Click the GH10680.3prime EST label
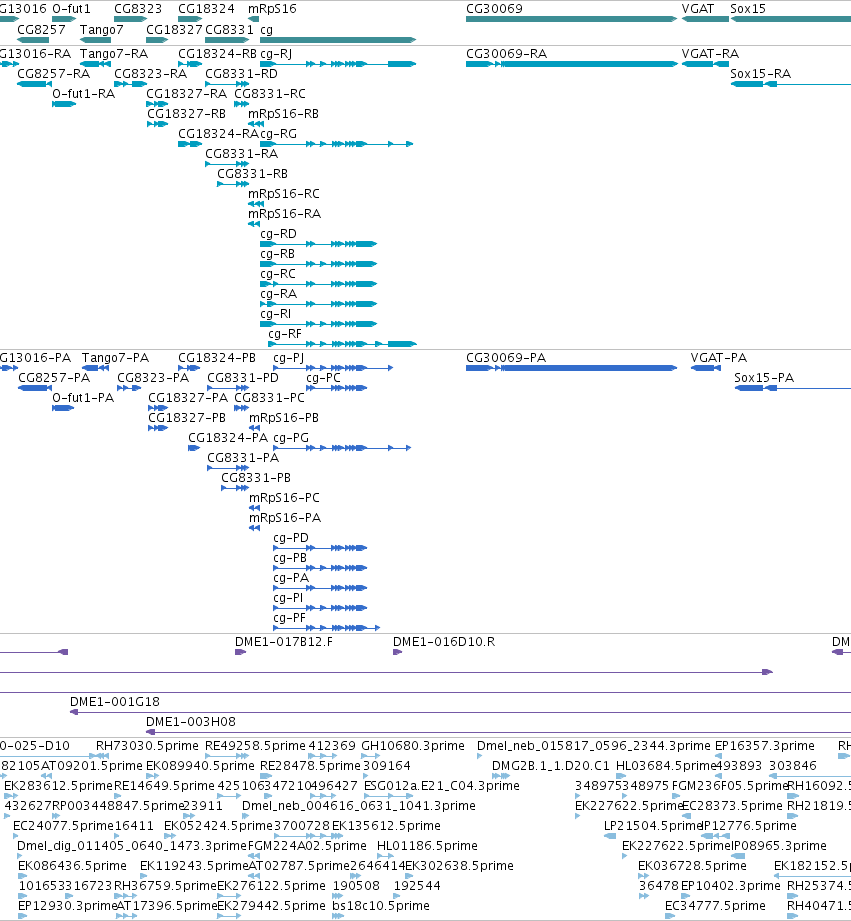851x921 pixels. (413, 746)
